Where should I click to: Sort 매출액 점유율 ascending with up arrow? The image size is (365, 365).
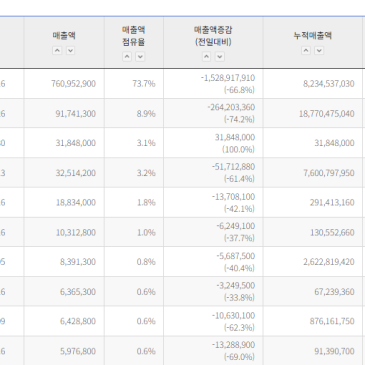(x=127, y=57)
